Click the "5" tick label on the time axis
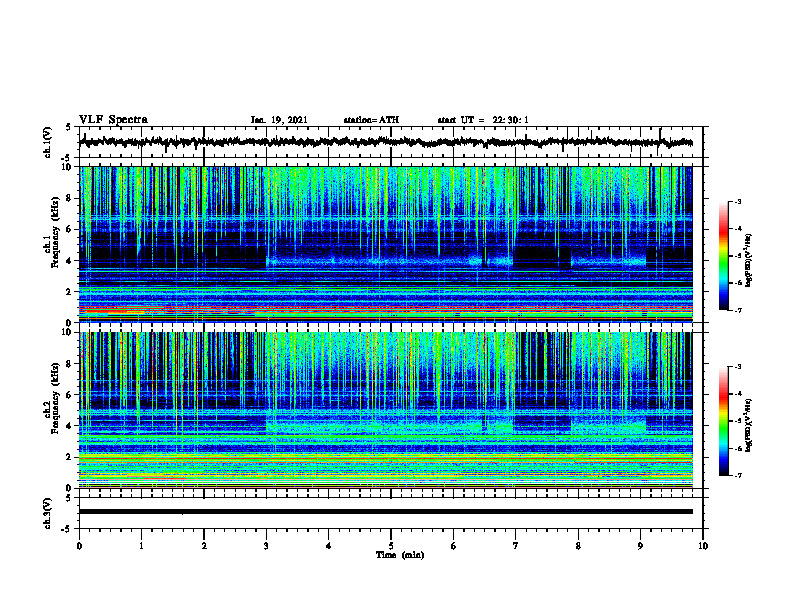The image size is (792, 612). pyautogui.click(x=391, y=546)
